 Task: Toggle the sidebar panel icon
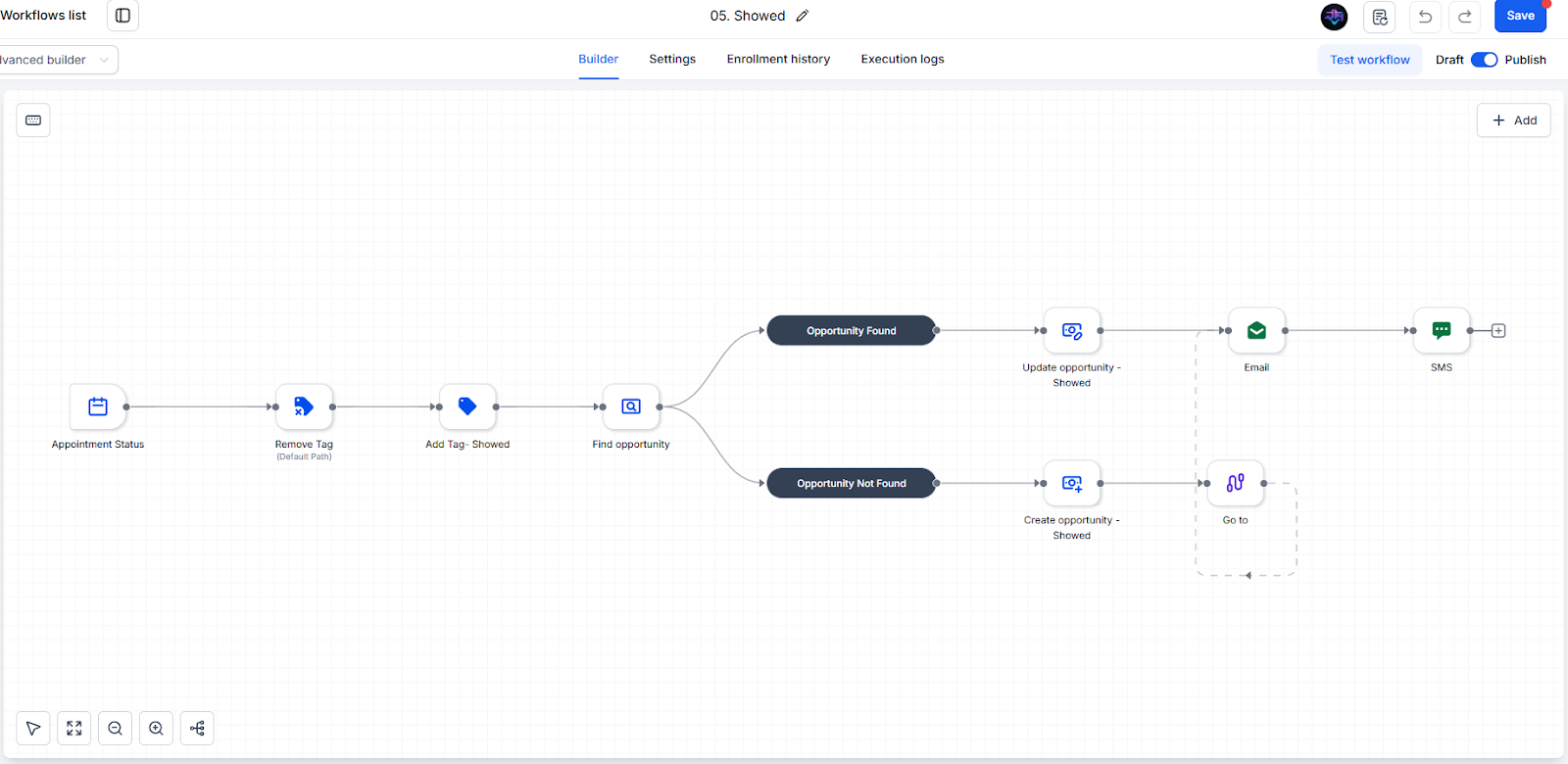(x=122, y=16)
